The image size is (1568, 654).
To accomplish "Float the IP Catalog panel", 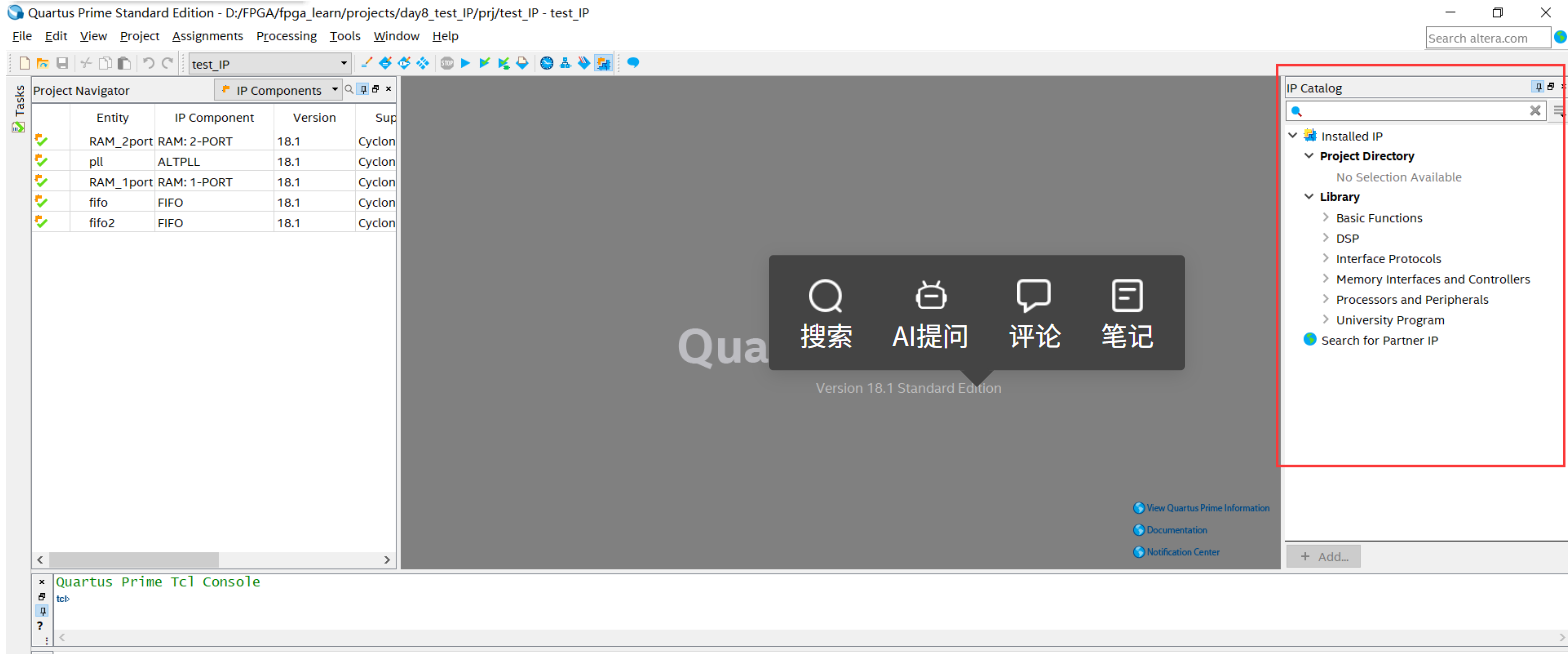I will tap(1551, 87).
